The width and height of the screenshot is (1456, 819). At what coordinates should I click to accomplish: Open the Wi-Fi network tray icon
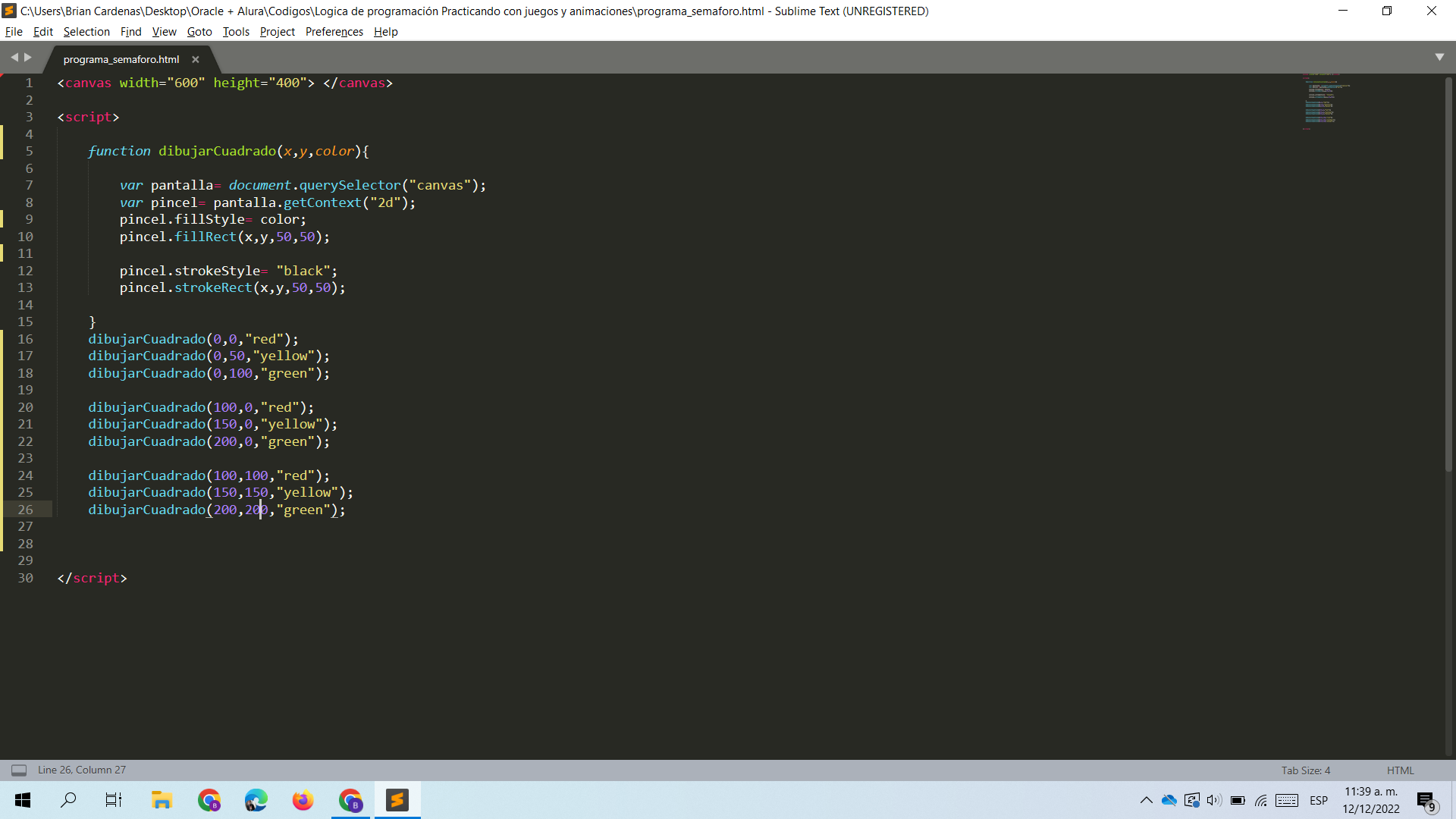[x=1261, y=800]
